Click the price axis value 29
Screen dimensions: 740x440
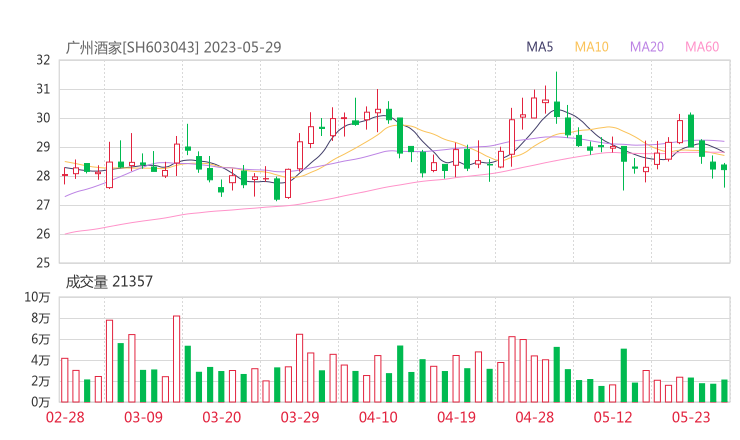[x=43, y=147]
